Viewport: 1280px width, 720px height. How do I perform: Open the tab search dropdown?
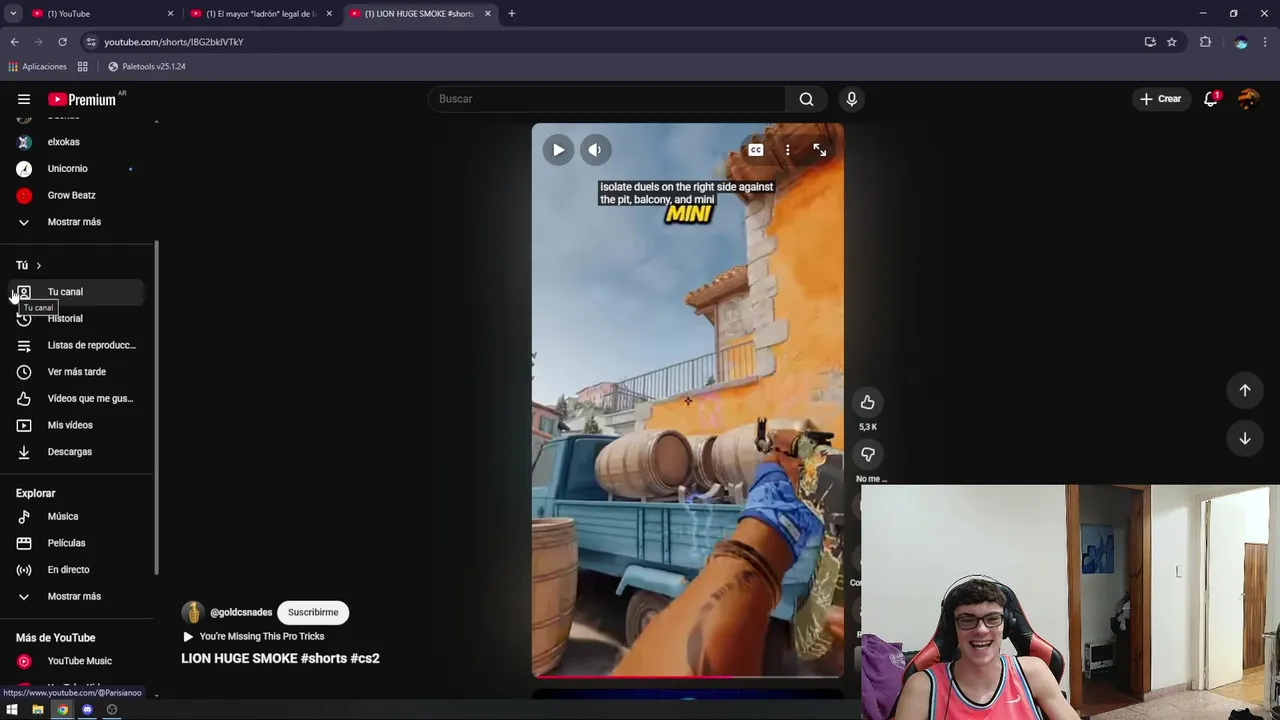(13, 14)
